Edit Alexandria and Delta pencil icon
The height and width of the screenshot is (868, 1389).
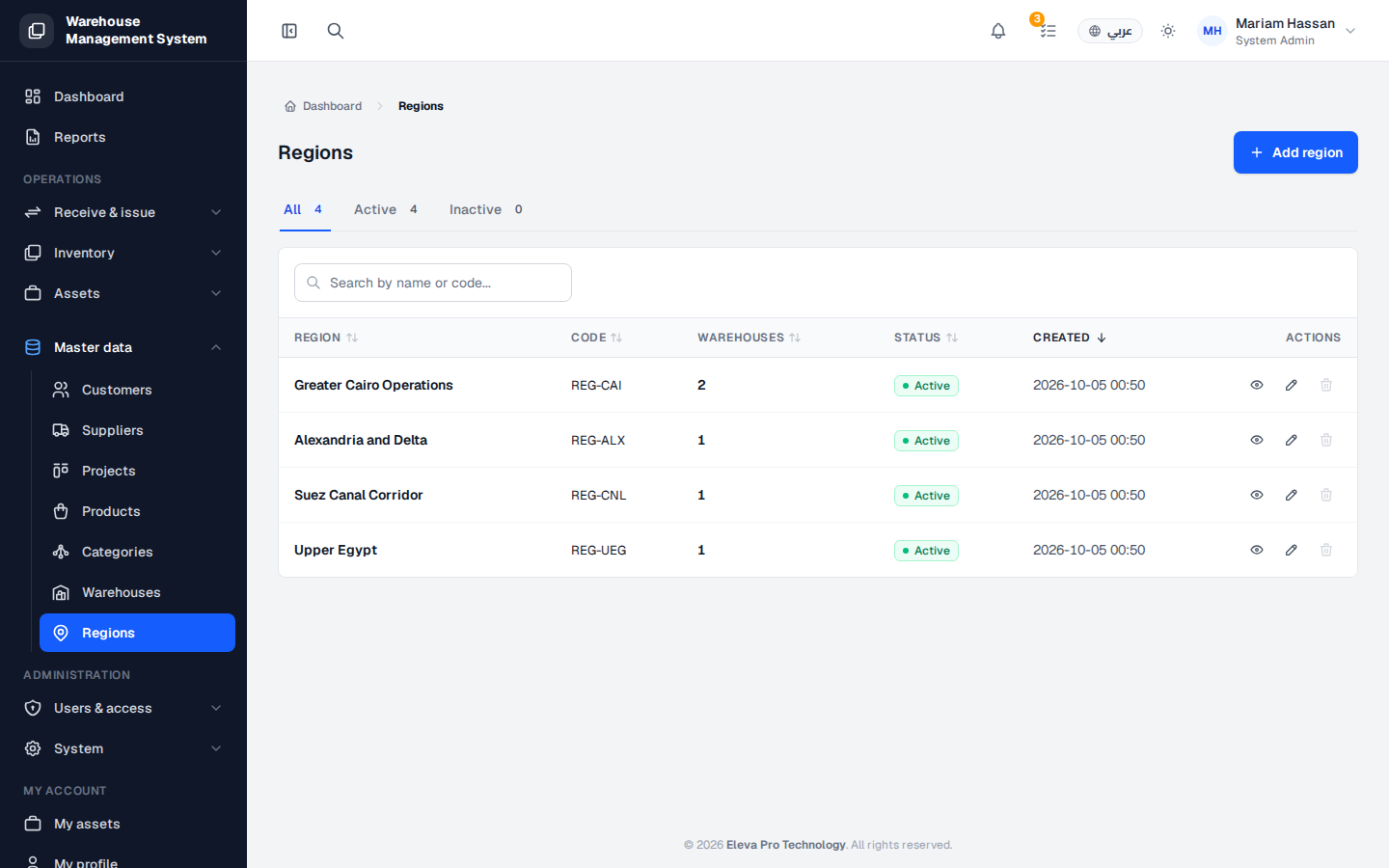click(1292, 440)
